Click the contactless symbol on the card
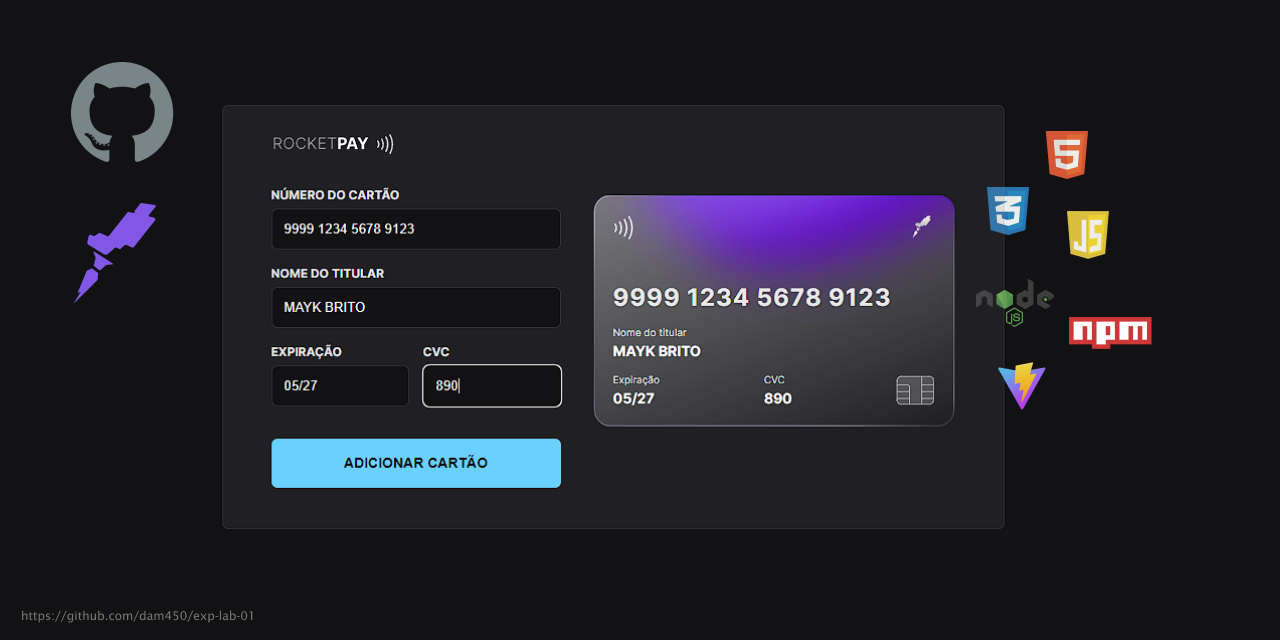1280x640 pixels. (624, 228)
